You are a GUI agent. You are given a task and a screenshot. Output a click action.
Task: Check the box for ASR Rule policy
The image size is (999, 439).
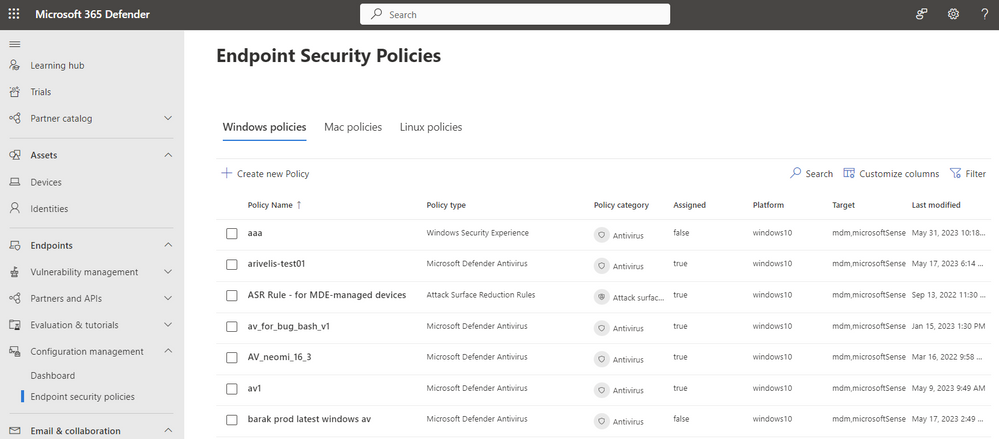point(232,295)
